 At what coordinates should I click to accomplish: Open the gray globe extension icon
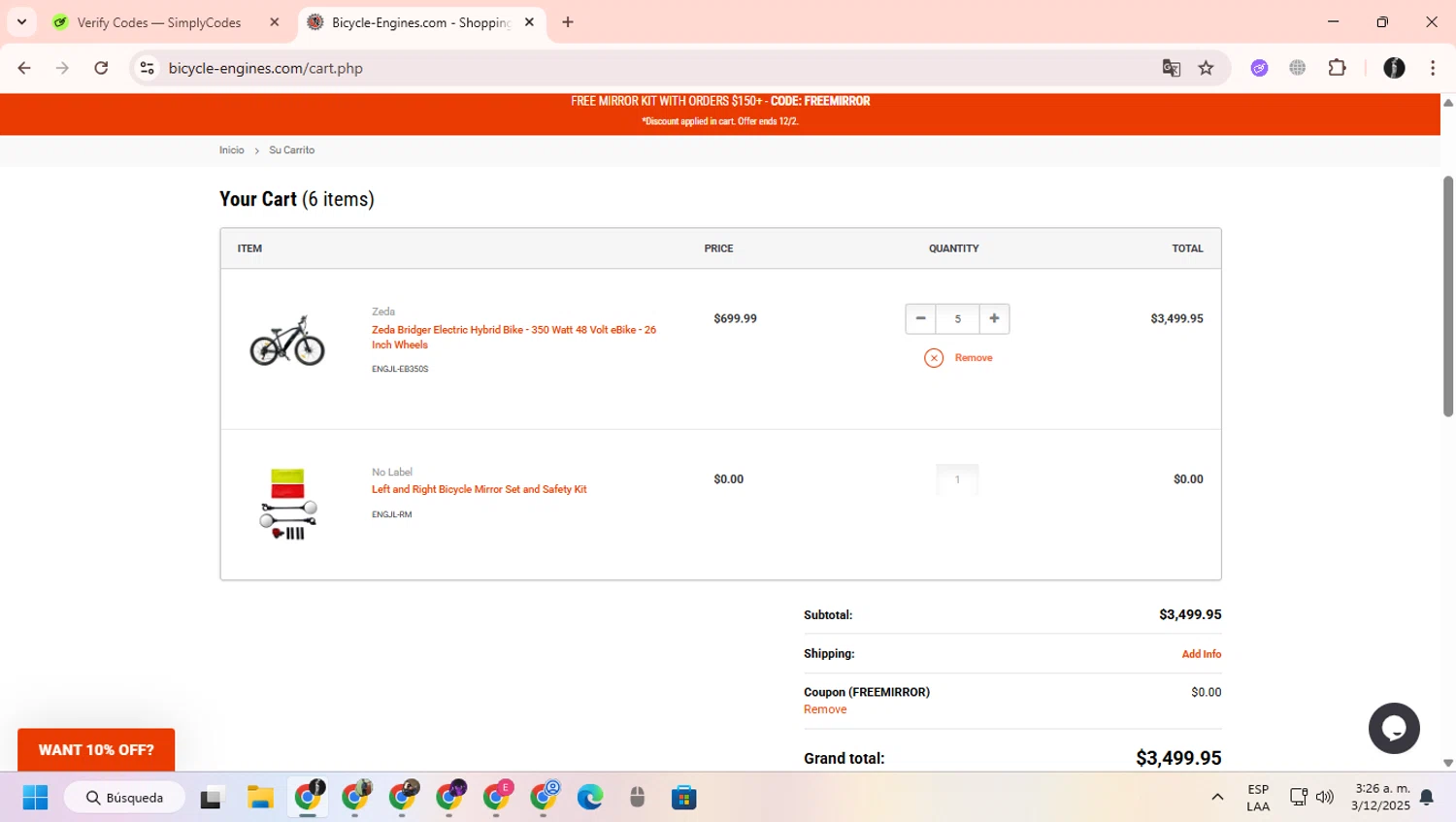click(x=1298, y=68)
